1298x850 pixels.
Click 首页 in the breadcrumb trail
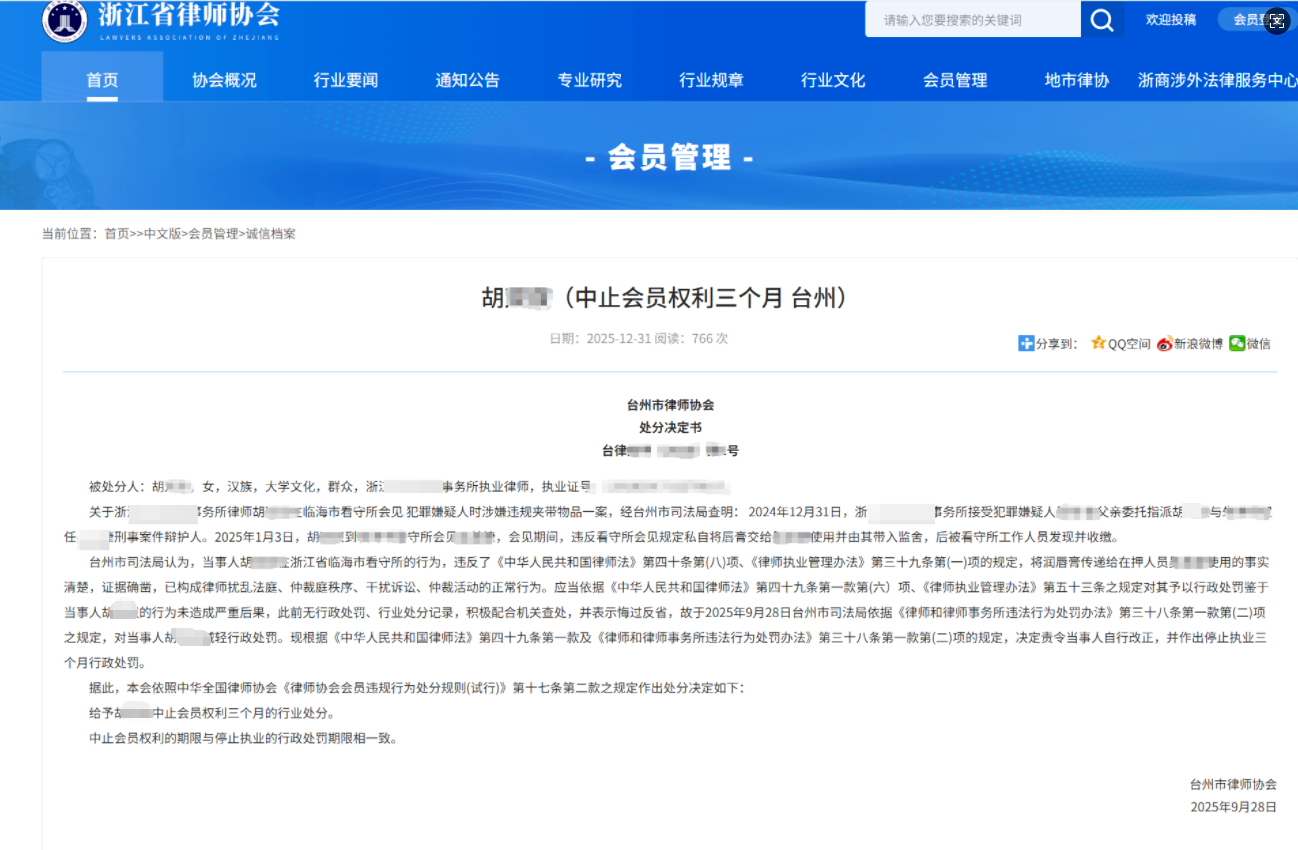coord(117,234)
